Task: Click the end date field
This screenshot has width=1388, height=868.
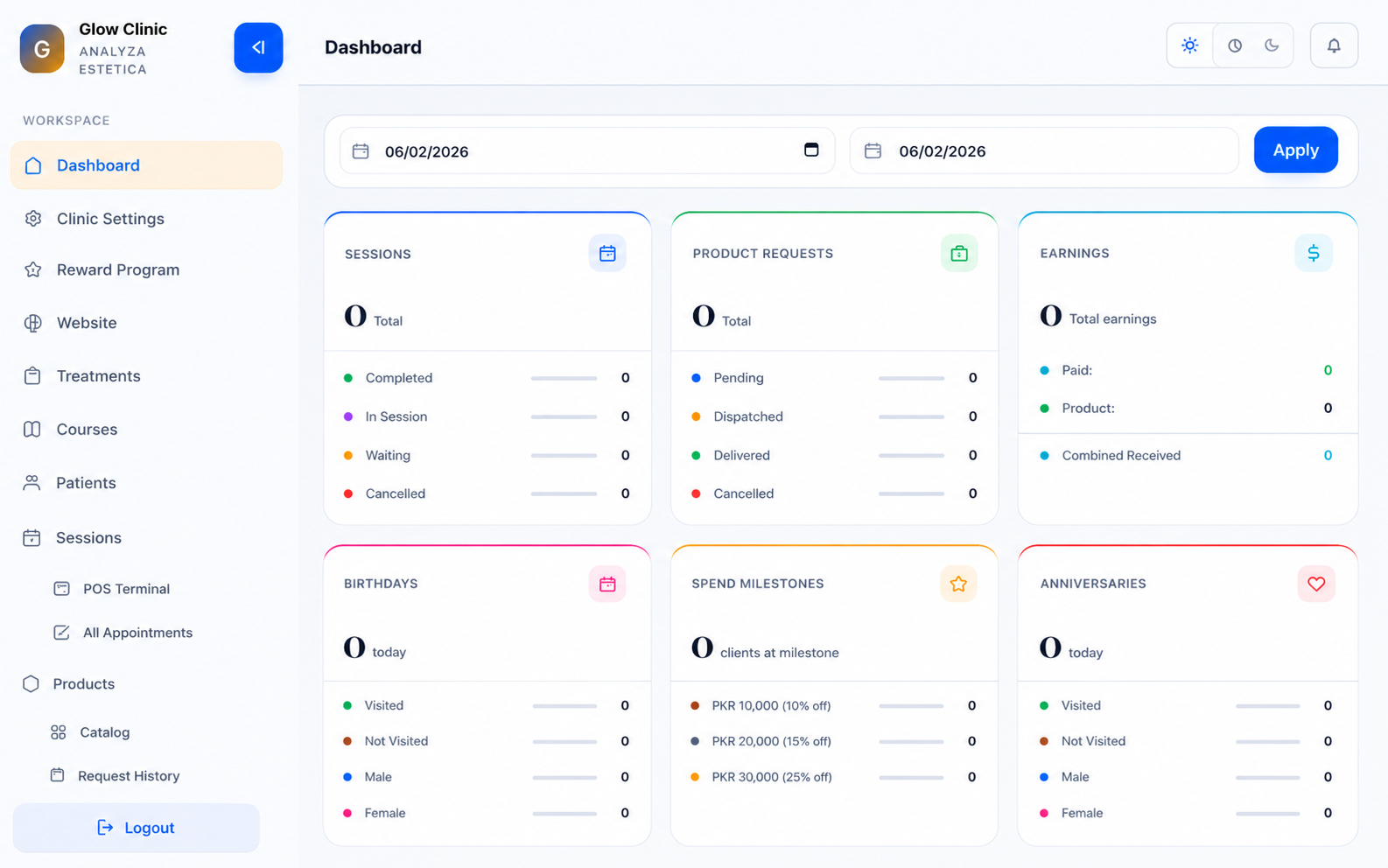Action: (1044, 151)
